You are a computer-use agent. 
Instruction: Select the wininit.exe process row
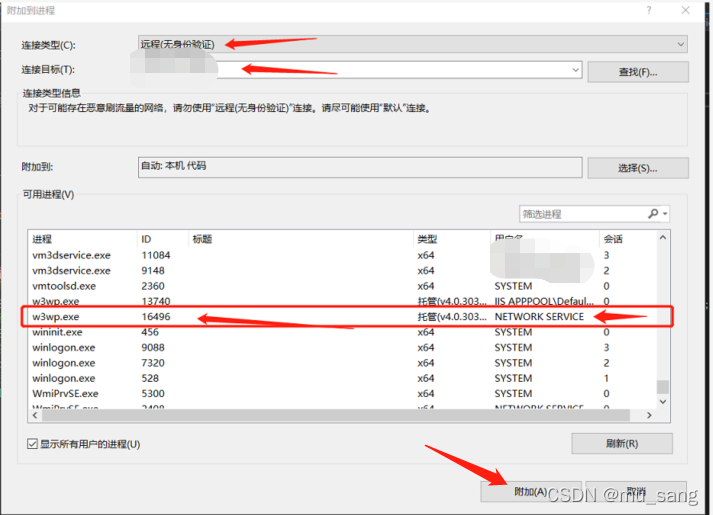(342, 332)
